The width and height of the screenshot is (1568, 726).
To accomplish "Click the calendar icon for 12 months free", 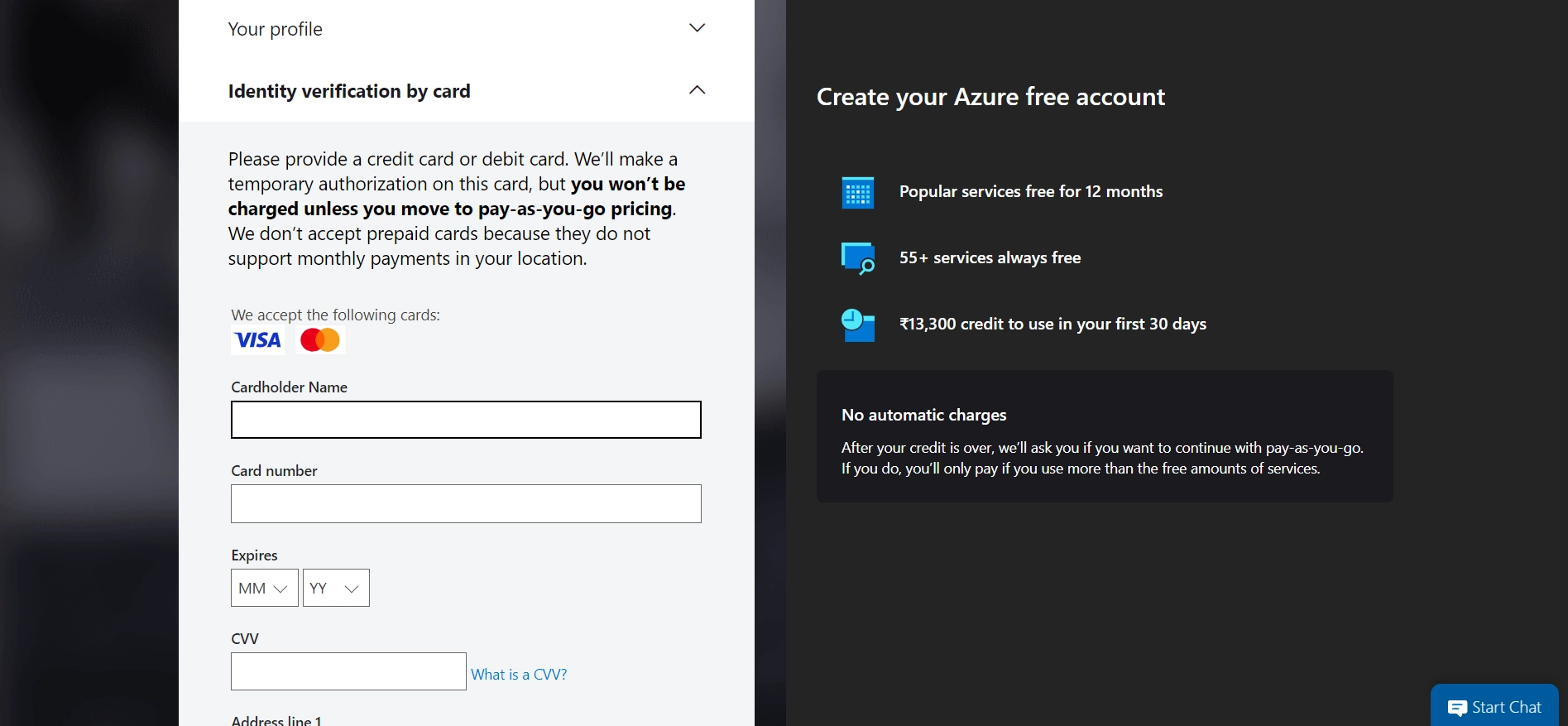I will tap(857, 192).
